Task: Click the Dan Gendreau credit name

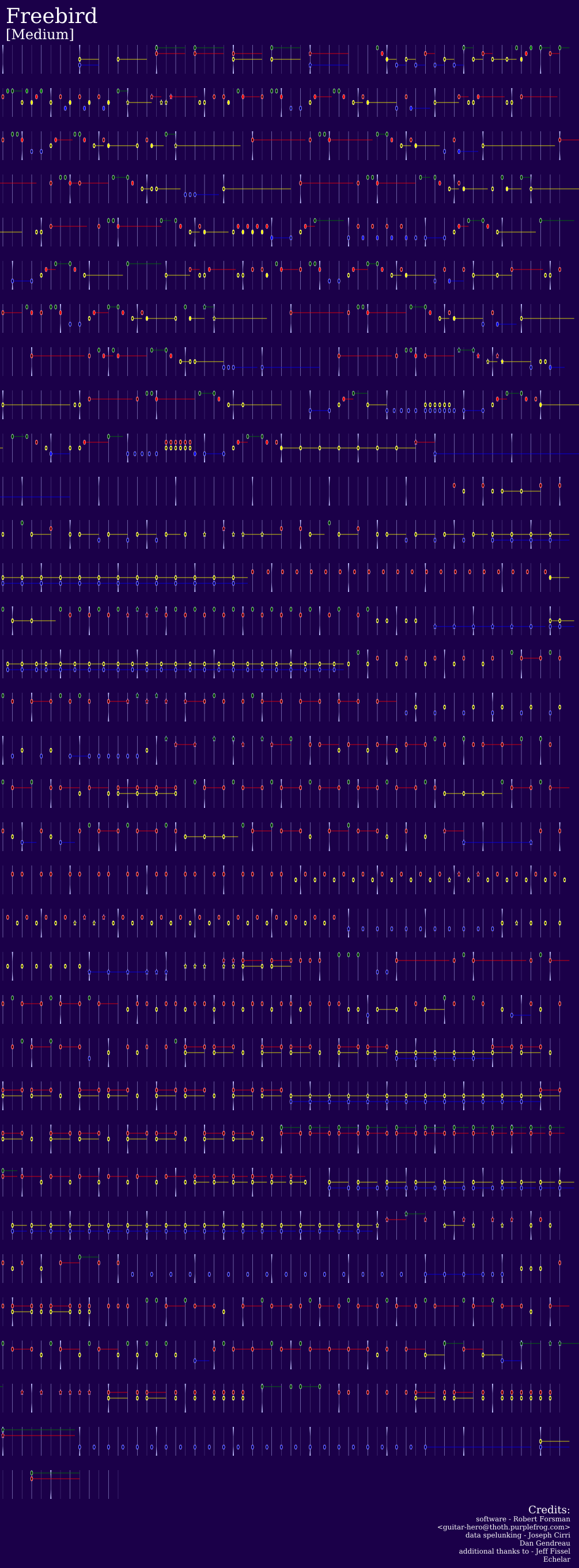Action: [x=544, y=1543]
